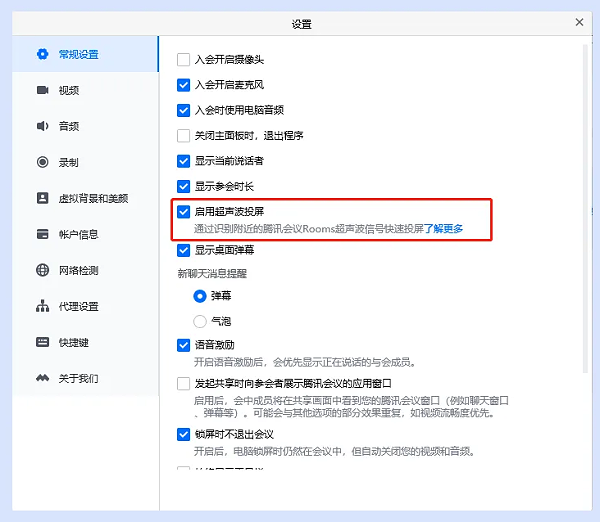The width and height of the screenshot is (600, 522).
Task: Click the settings panel vertical scrollbar
Action: [x=585, y=209]
